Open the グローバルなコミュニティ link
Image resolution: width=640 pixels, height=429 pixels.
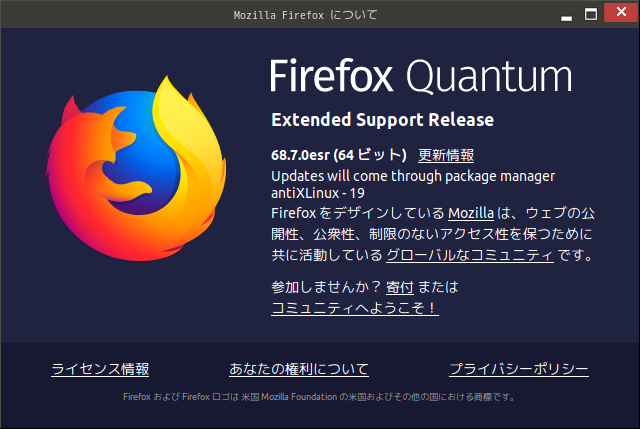click(x=470, y=255)
